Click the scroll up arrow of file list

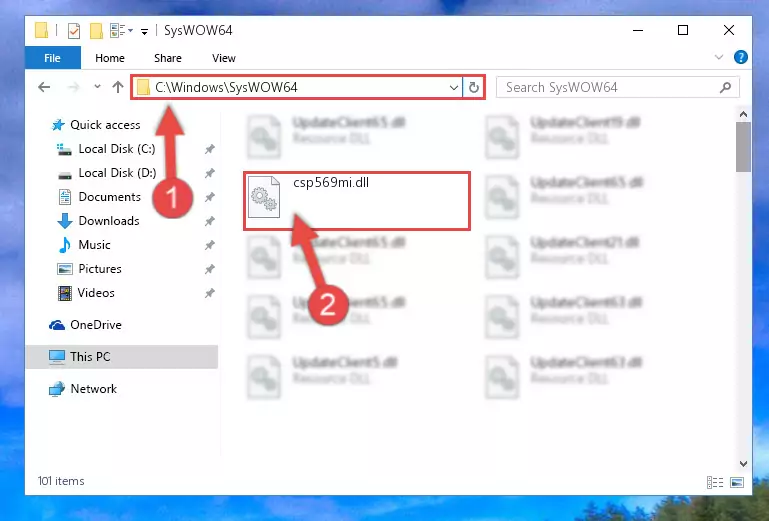coord(743,114)
